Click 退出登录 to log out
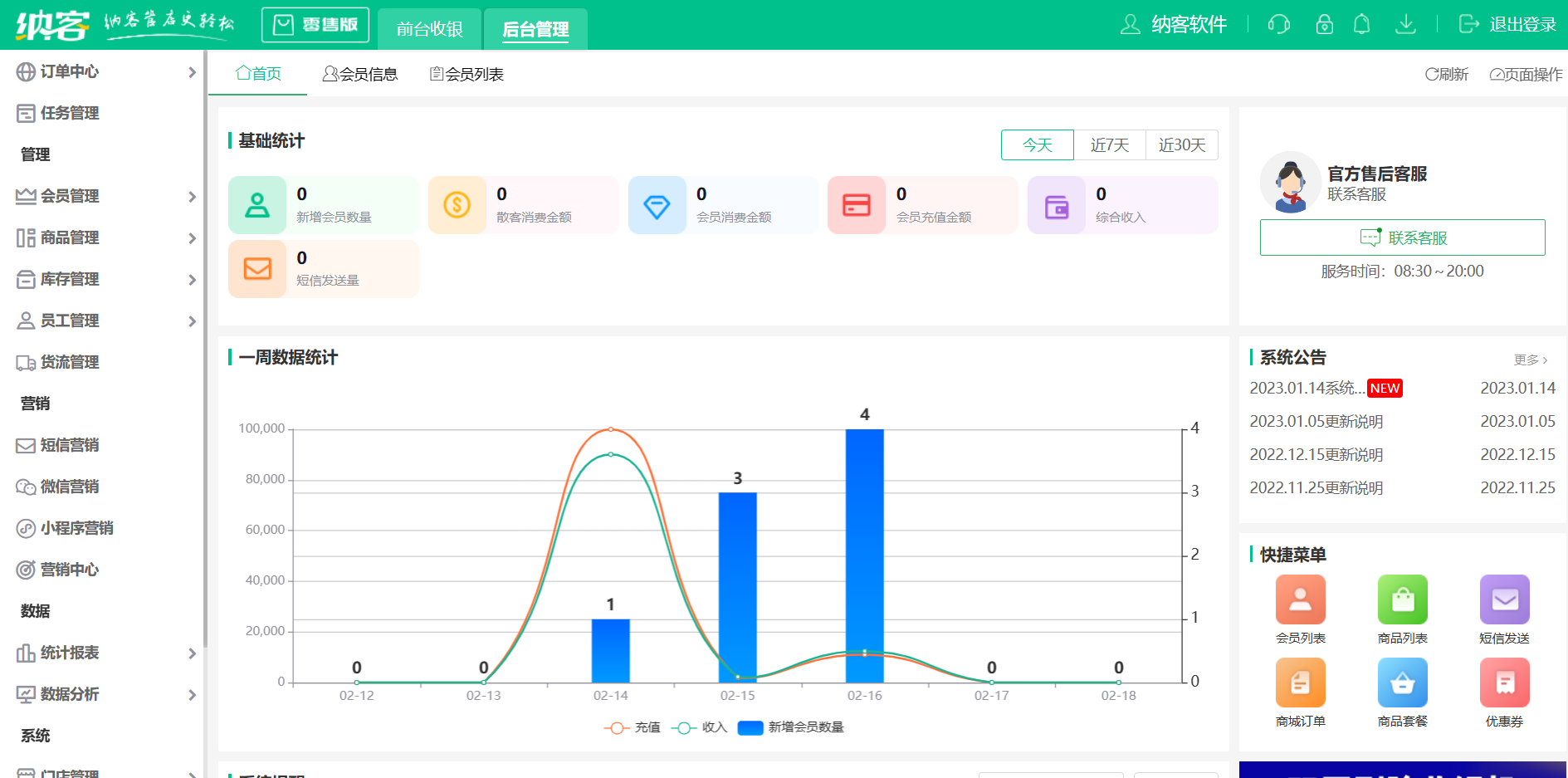Image resolution: width=1568 pixels, height=778 pixels. coord(1507,24)
